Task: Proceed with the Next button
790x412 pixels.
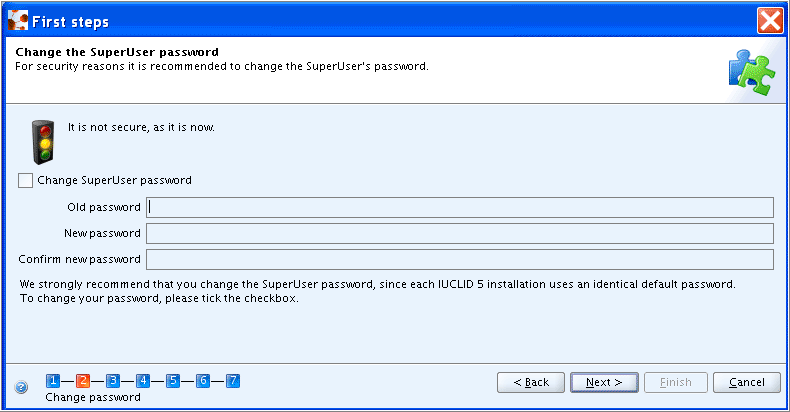Action: click(604, 382)
